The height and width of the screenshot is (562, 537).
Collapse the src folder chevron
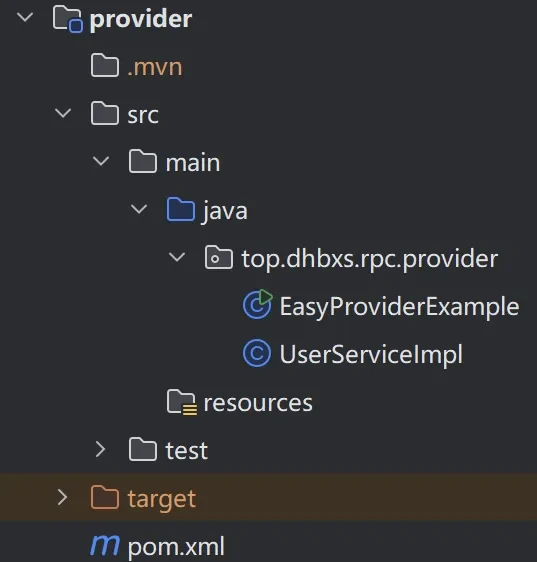(63, 113)
